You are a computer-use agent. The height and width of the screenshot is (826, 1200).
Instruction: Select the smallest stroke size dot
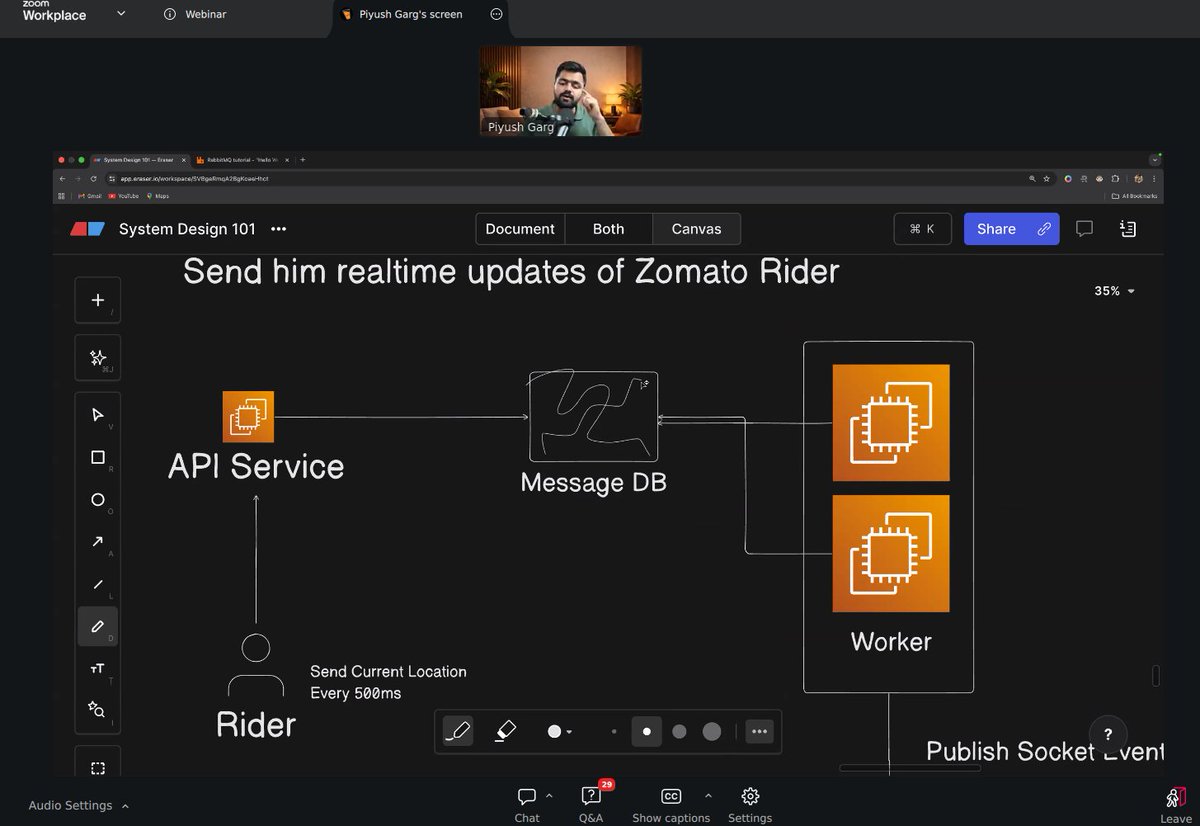coord(614,732)
